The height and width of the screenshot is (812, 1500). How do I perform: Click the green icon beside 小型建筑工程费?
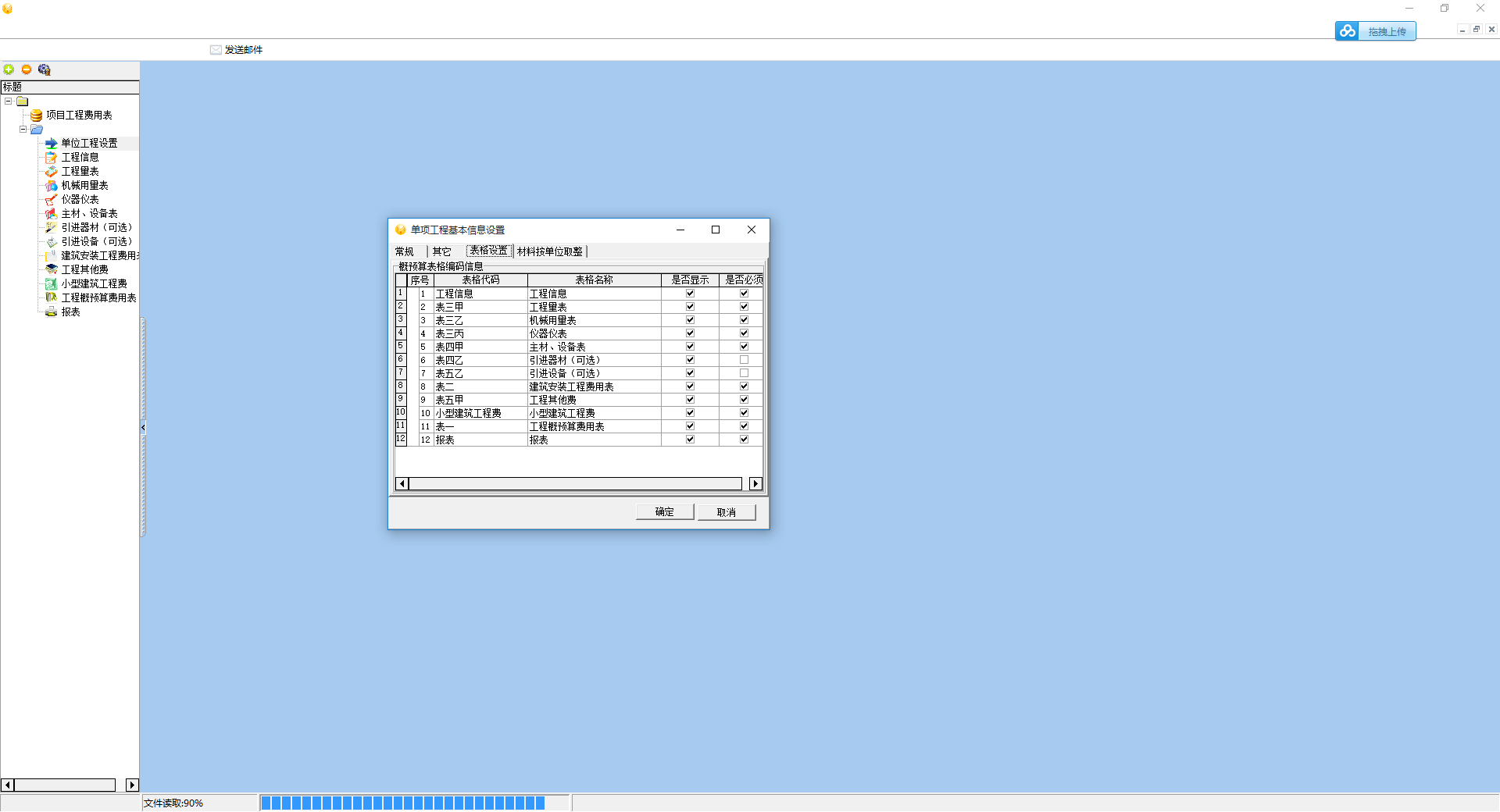tap(52, 284)
